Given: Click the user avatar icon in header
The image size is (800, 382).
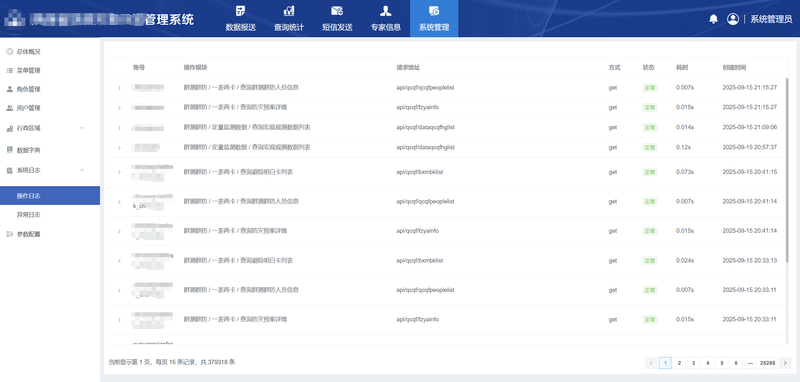Looking at the screenshot, I should [x=733, y=19].
